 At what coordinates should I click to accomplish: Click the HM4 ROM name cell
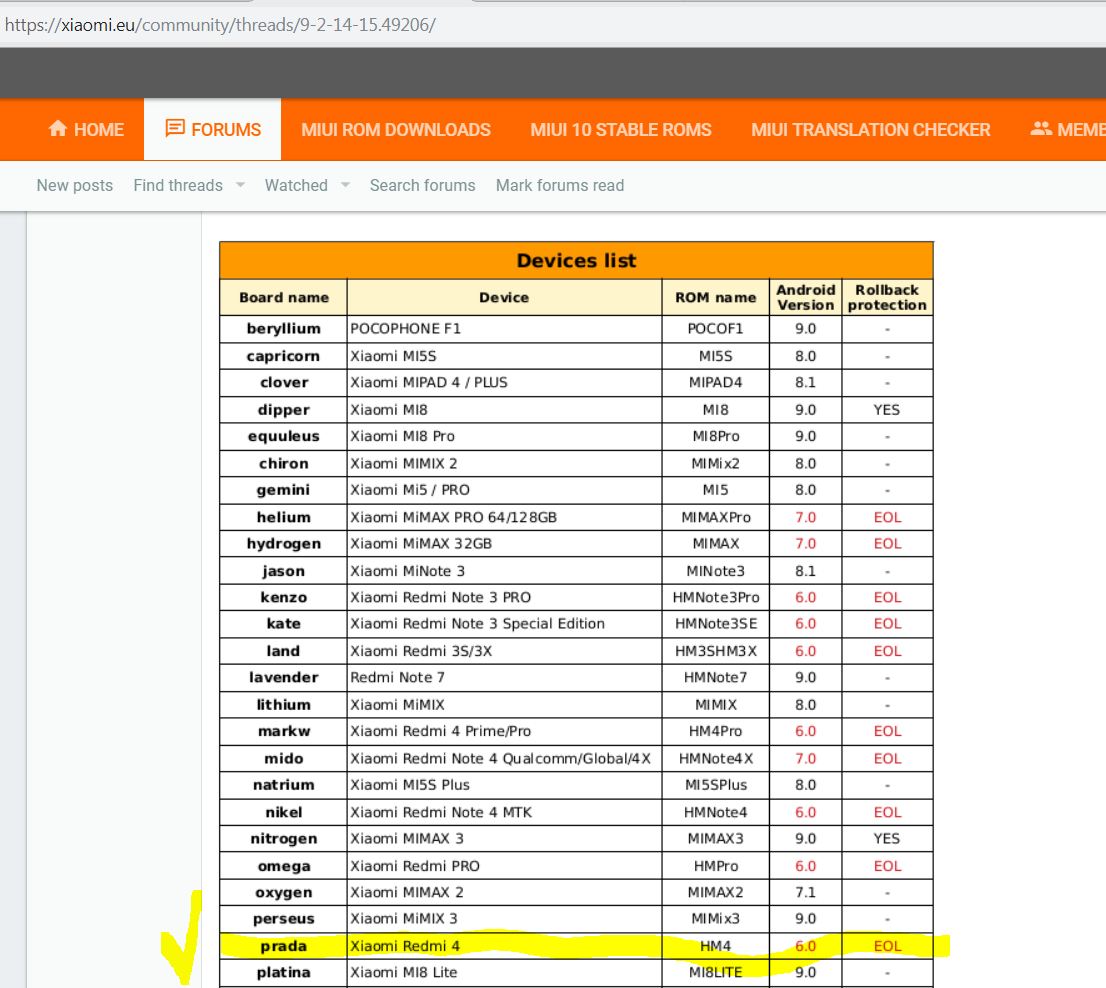coord(716,946)
